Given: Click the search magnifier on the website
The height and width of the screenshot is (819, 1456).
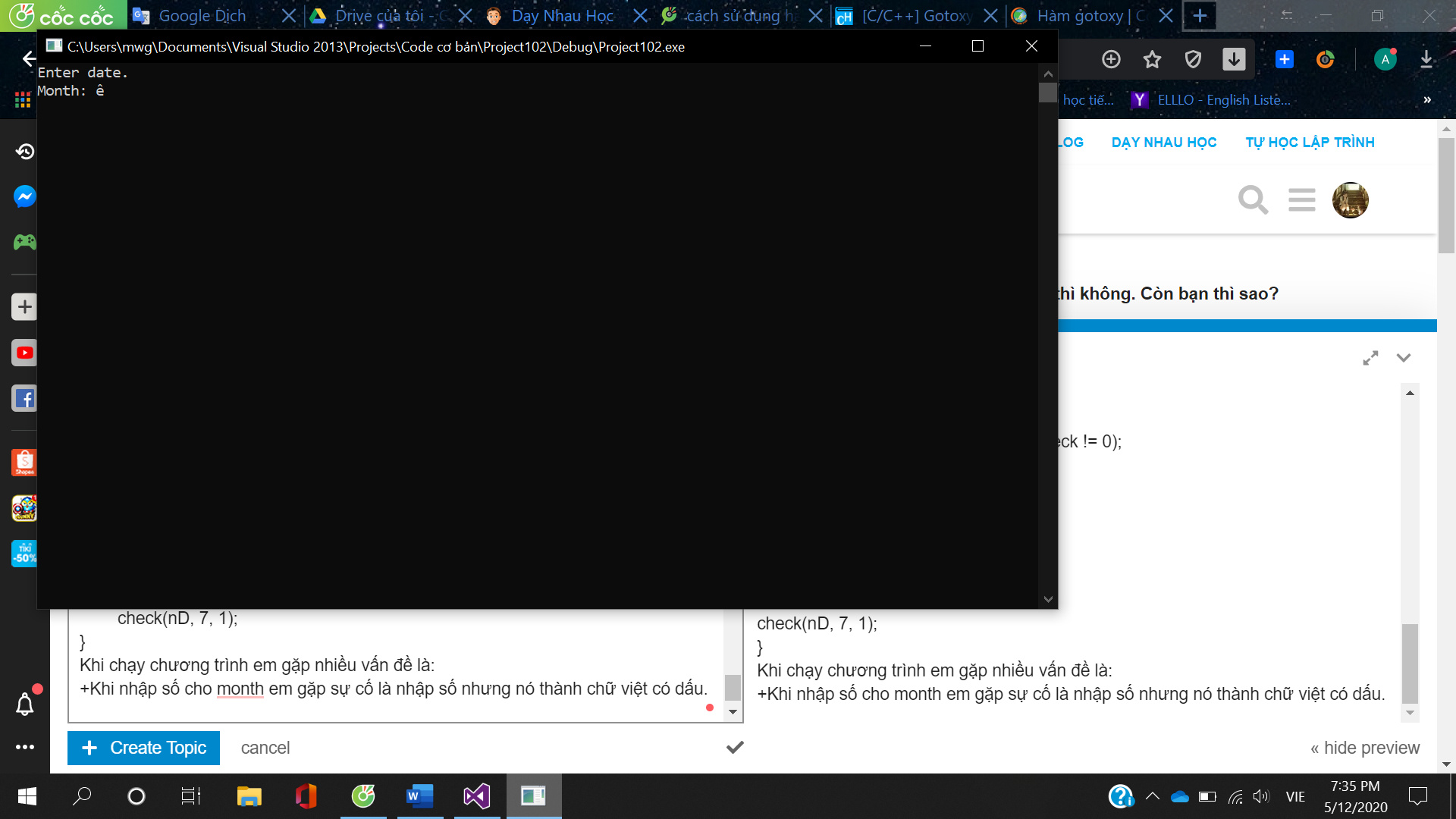Looking at the screenshot, I should [x=1252, y=200].
